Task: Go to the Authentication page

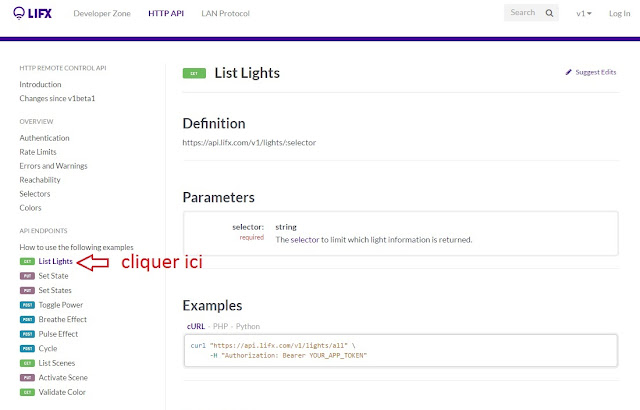Action: [44, 138]
